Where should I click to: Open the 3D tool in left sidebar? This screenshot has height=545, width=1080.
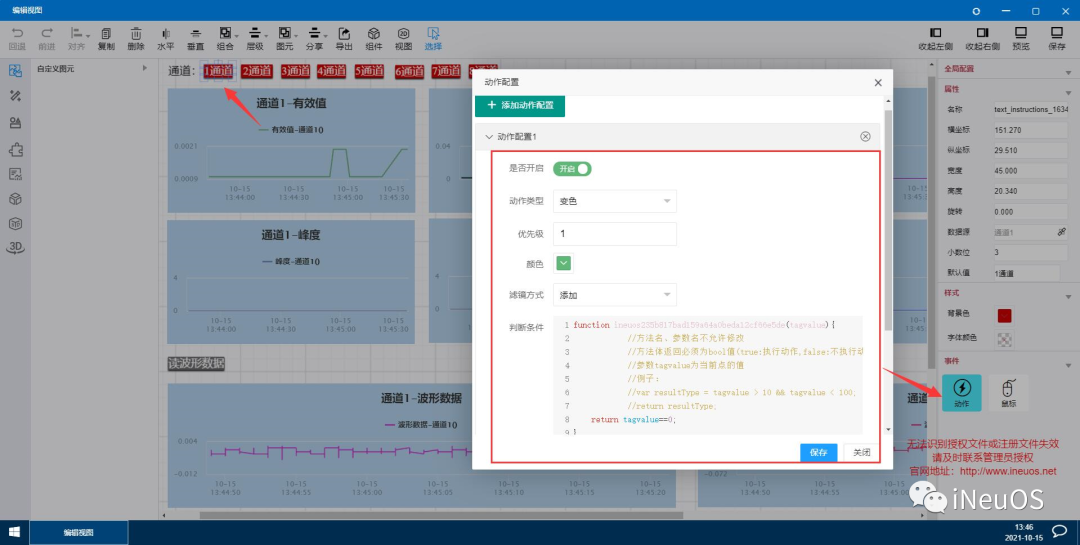(15, 248)
